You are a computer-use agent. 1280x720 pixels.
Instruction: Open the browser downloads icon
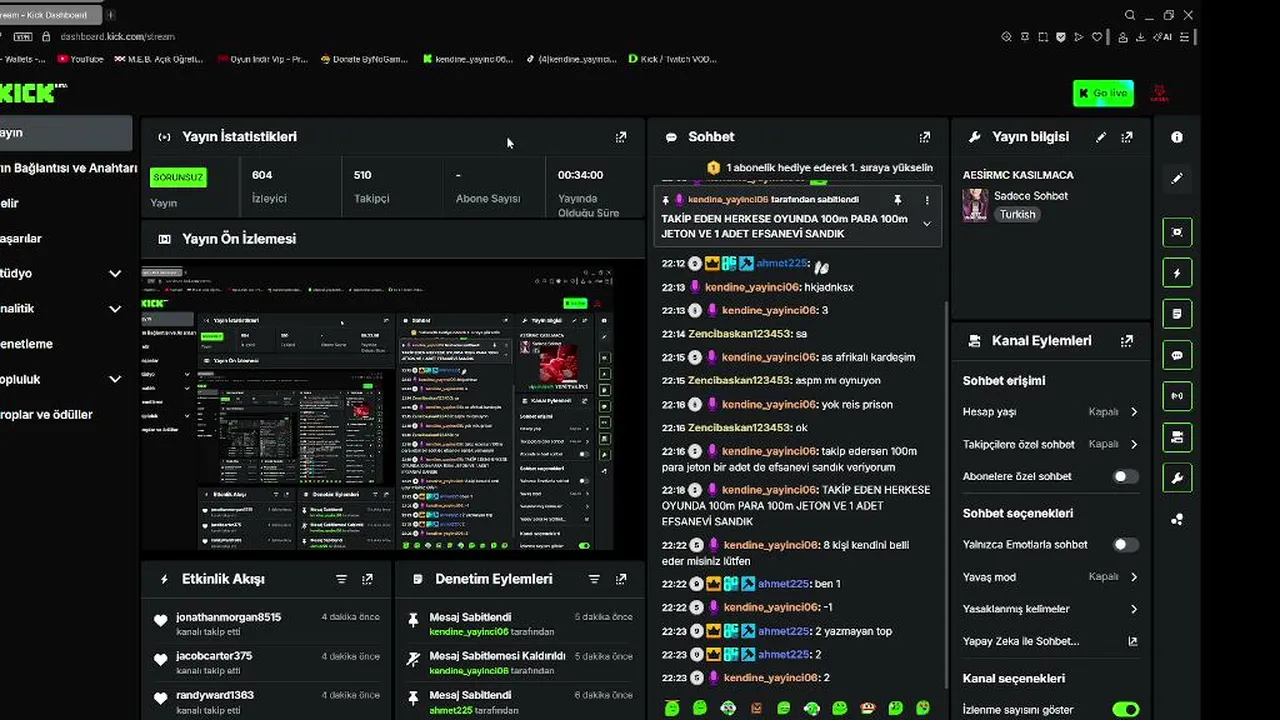(1141, 37)
